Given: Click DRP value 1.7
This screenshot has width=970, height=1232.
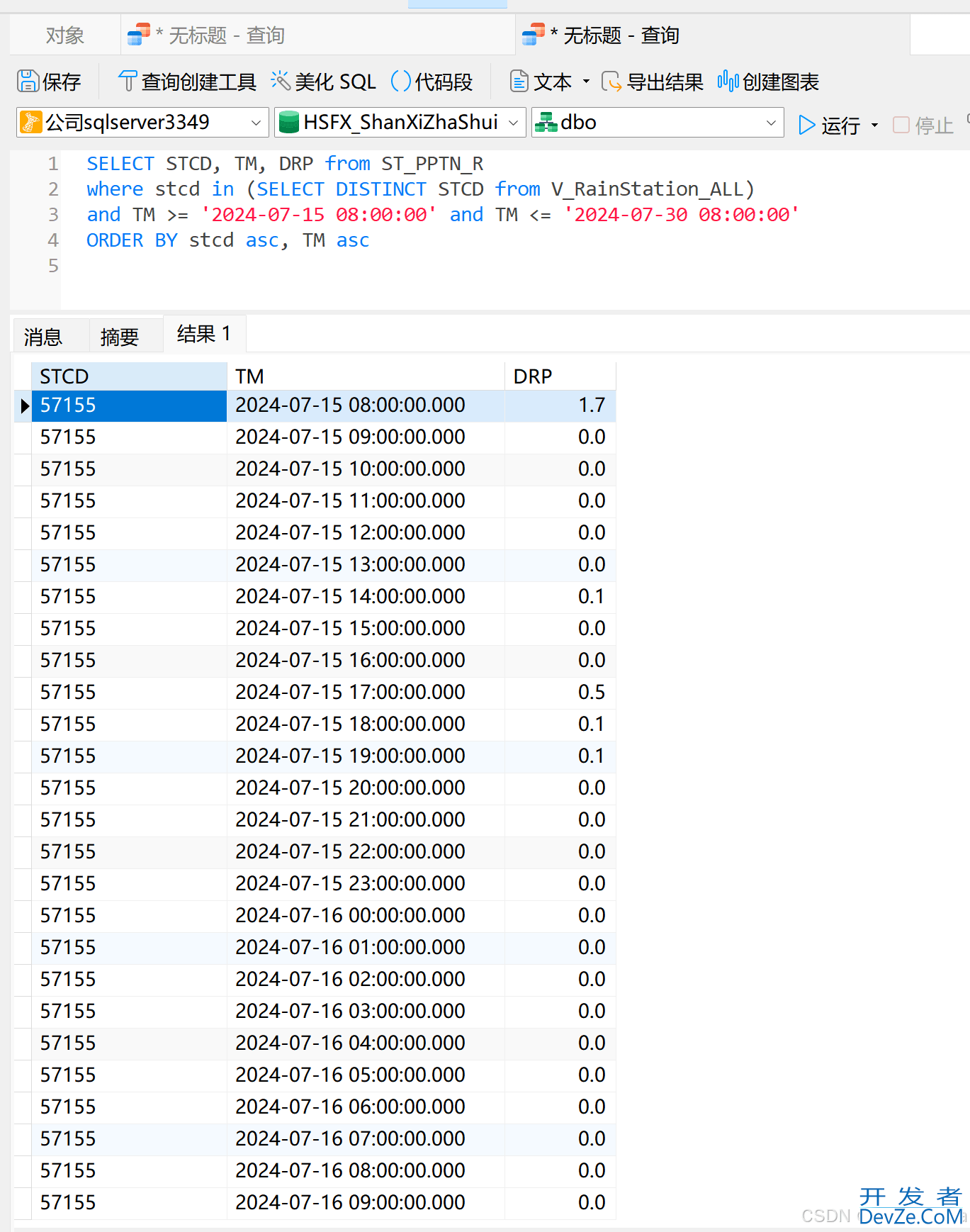Looking at the screenshot, I should [x=560, y=405].
